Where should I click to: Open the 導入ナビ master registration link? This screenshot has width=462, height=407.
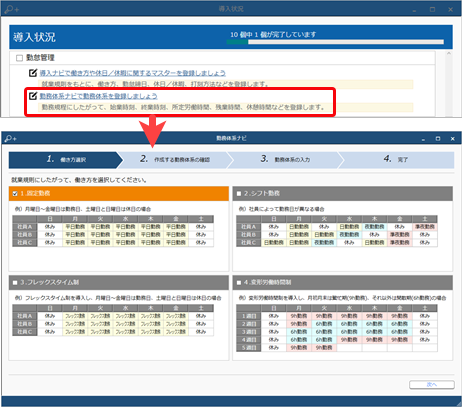133,73
